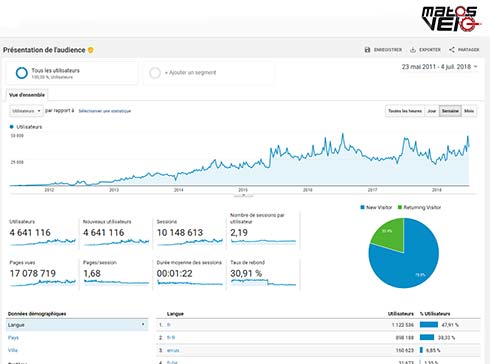This screenshot has width=490, height=364.
Task: Click Sélectionner une statistique link
Action: click(105, 111)
